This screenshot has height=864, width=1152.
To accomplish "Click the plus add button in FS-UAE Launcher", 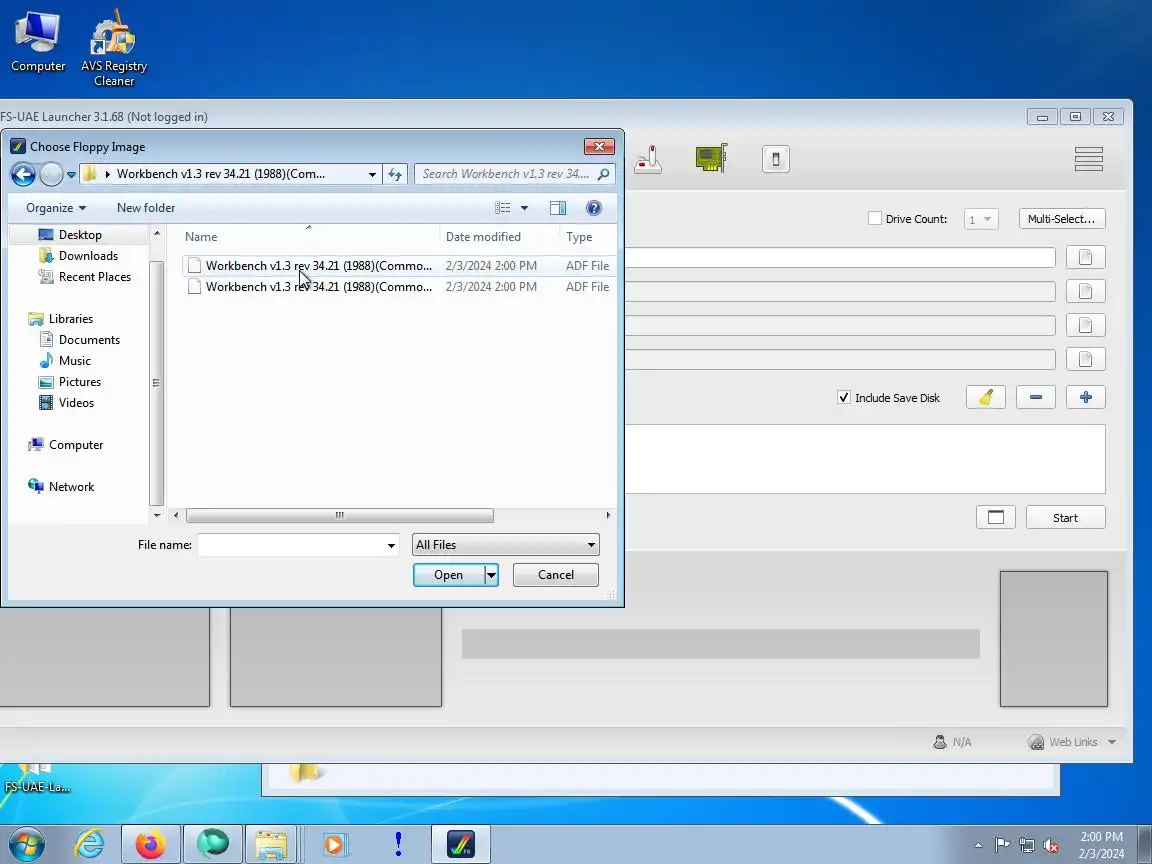I will [1086, 397].
